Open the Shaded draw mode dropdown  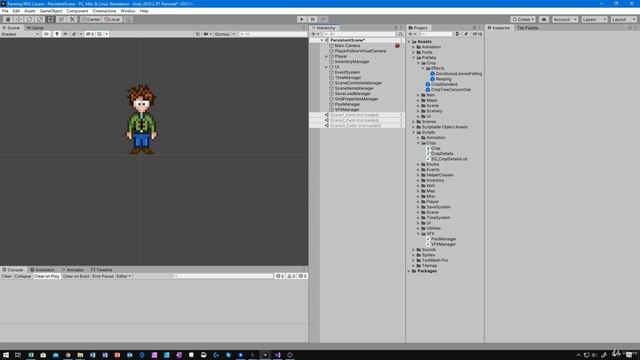(x=20, y=34)
